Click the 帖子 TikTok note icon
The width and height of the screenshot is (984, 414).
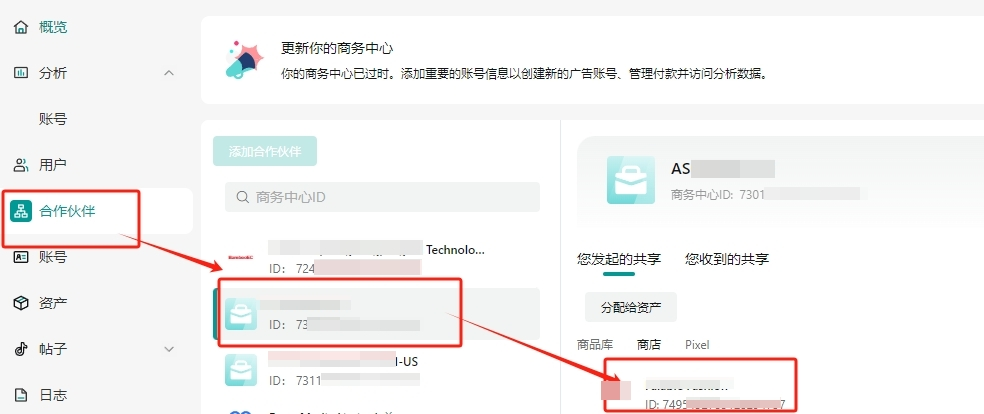tap(21, 349)
